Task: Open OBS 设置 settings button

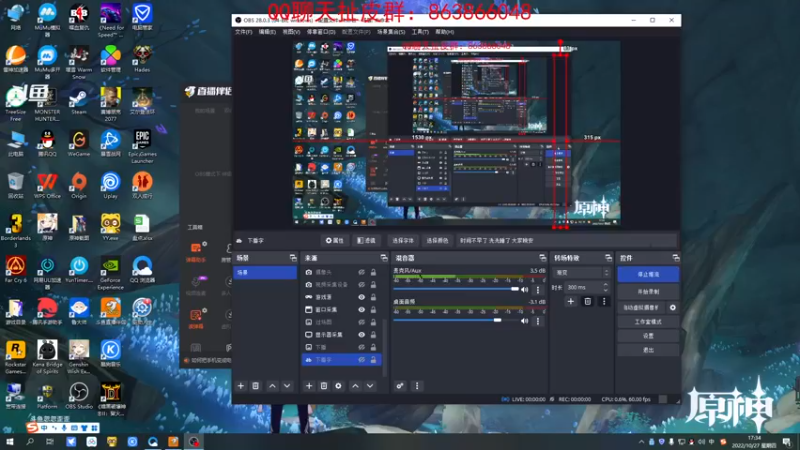Action: tap(648, 336)
